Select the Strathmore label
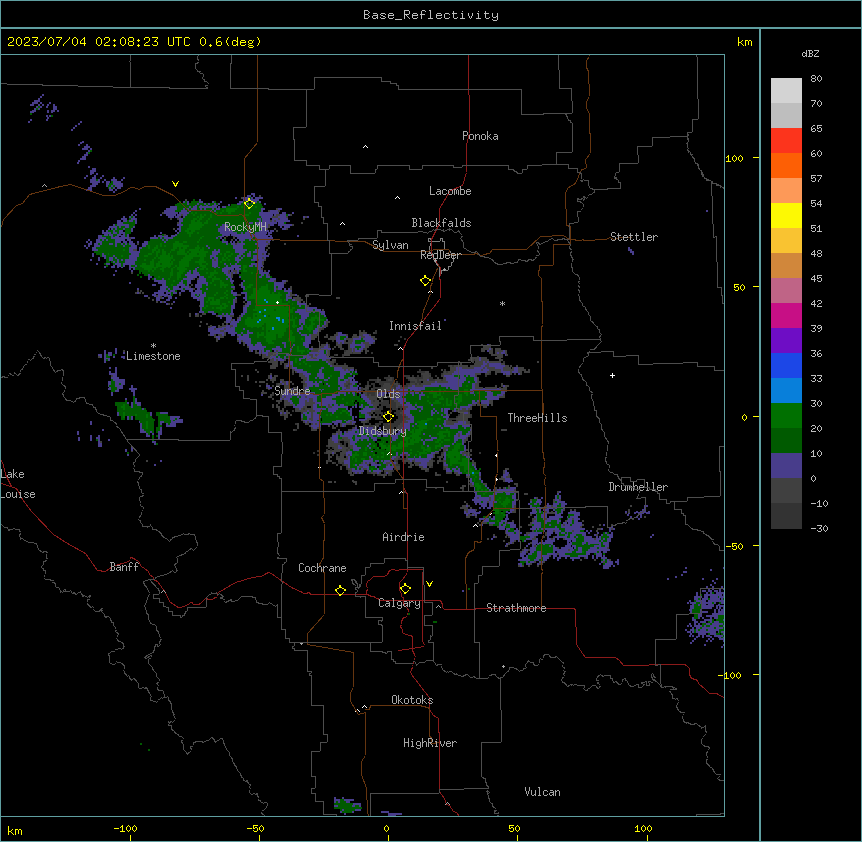The width and height of the screenshot is (862, 842). pos(516,608)
